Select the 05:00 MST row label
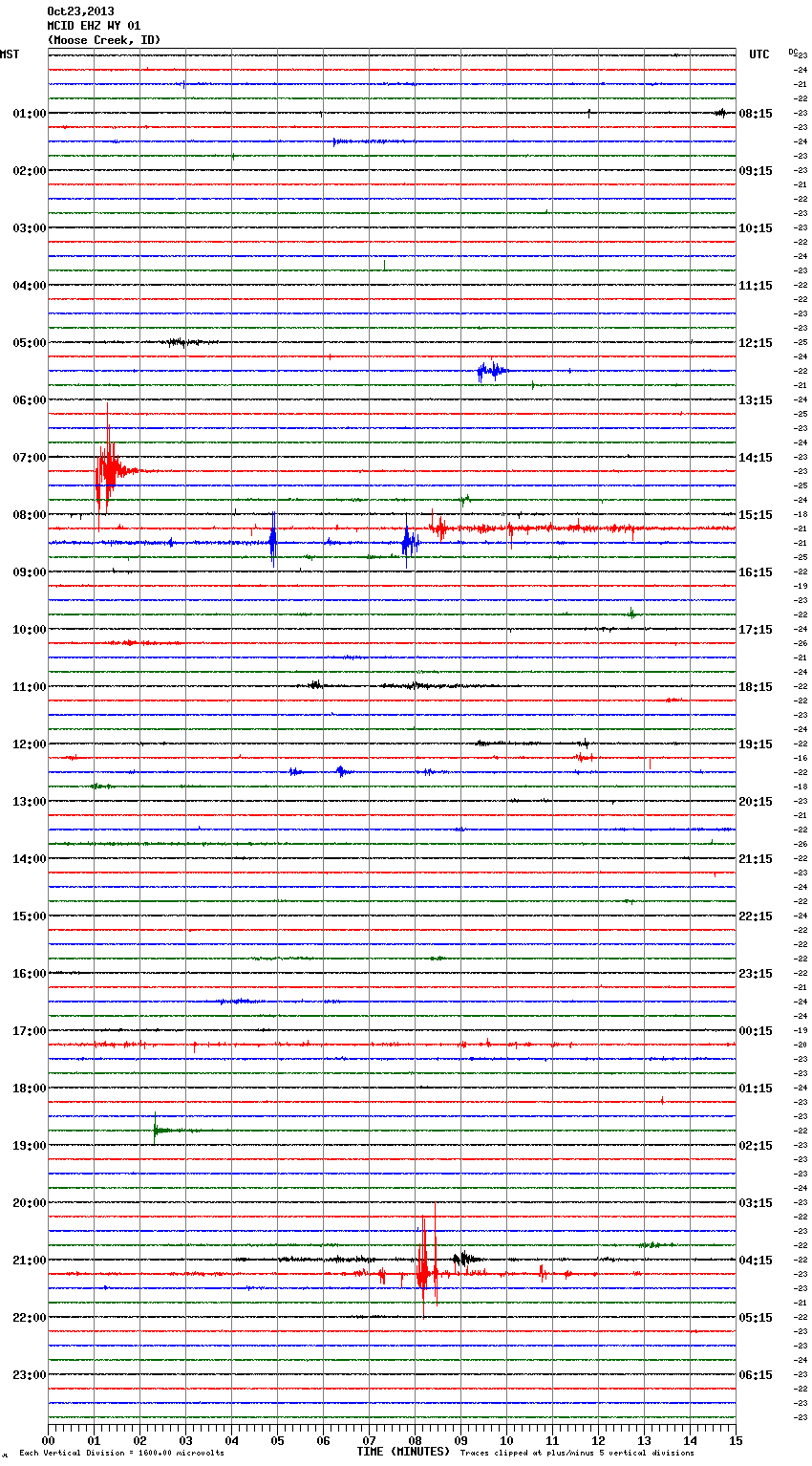 point(30,343)
